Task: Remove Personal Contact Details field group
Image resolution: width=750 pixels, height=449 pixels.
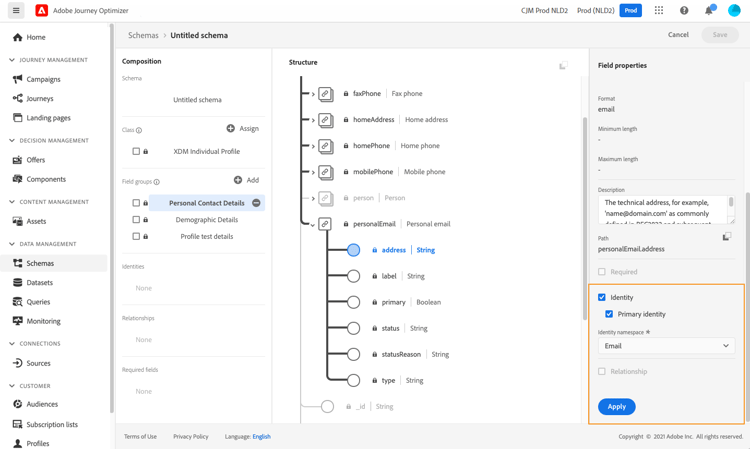Action: coord(256,203)
